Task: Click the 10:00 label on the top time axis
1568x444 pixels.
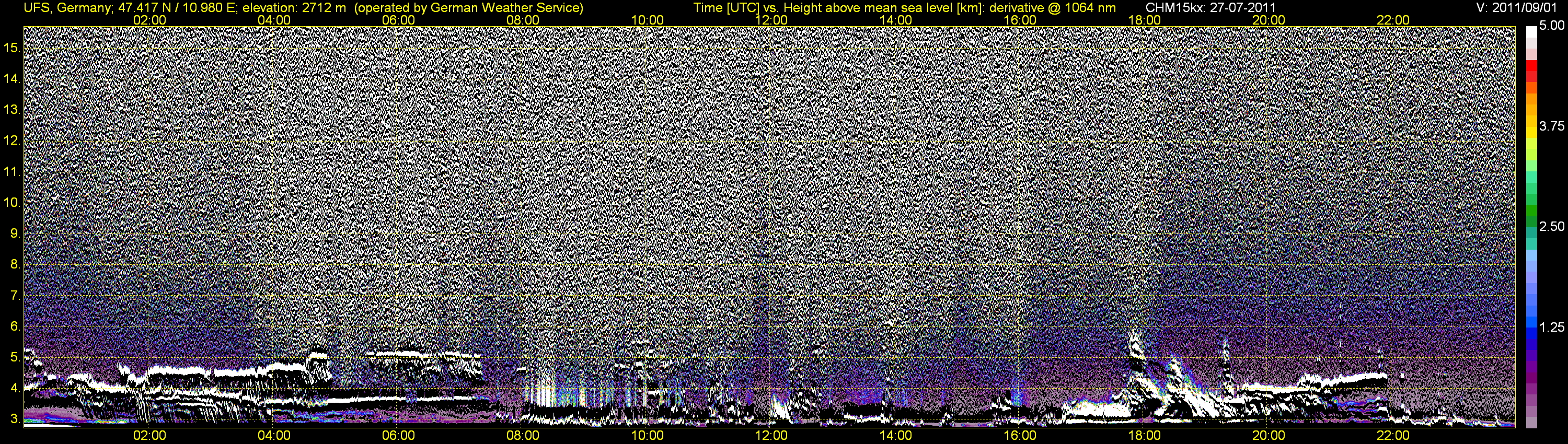Action: pos(647,20)
